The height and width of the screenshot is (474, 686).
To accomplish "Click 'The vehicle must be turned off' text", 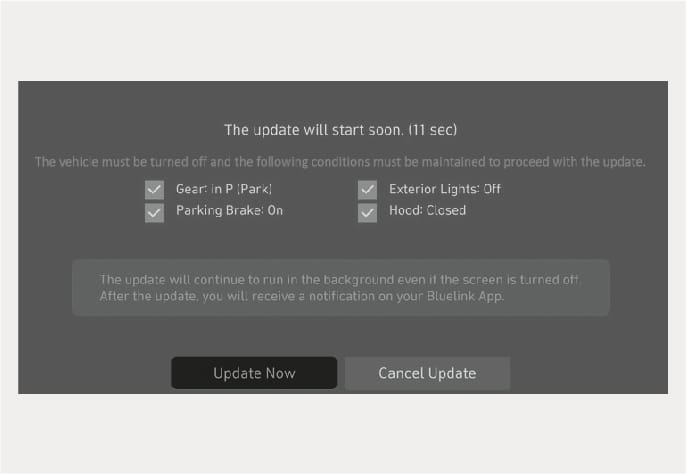I will tap(120, 162).
